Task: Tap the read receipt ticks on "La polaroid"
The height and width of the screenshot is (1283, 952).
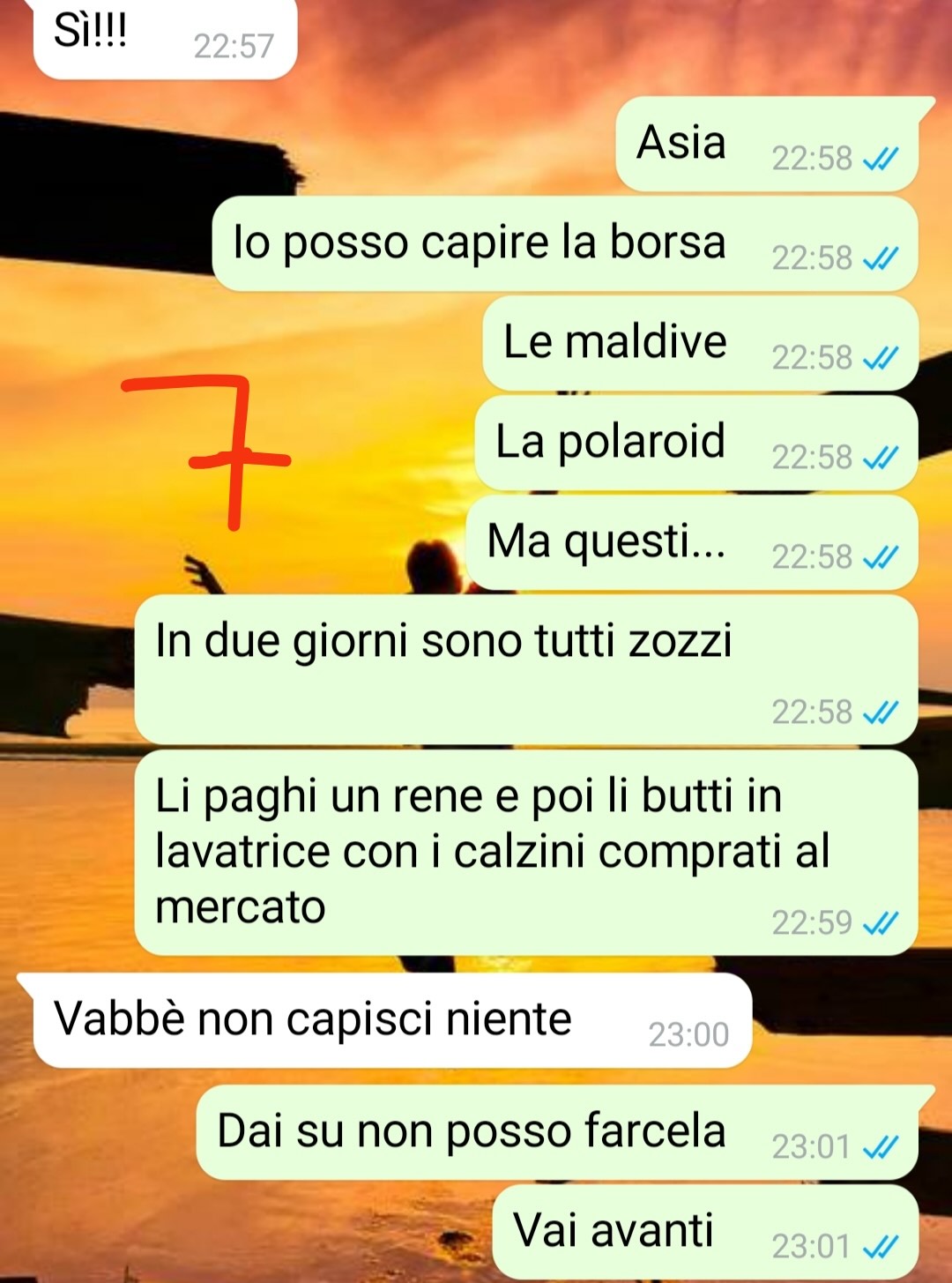Action: [881, 458]
